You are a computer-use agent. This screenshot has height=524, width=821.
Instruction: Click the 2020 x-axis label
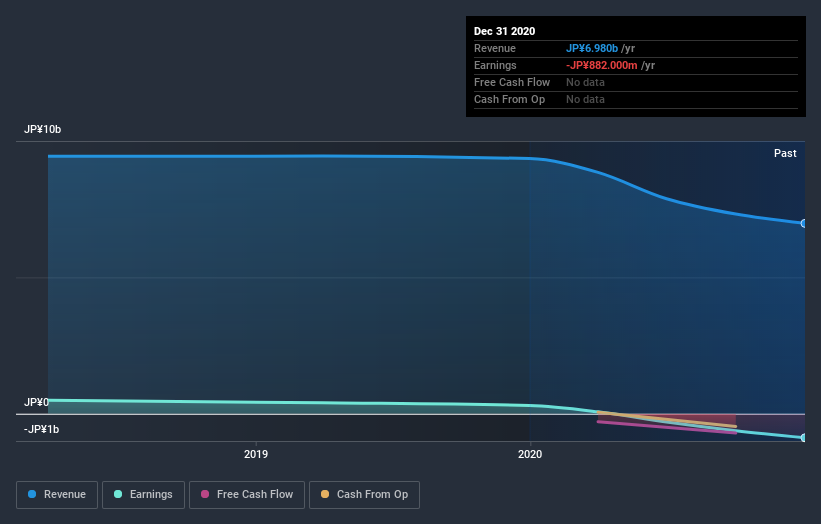(x=530, y=454)
